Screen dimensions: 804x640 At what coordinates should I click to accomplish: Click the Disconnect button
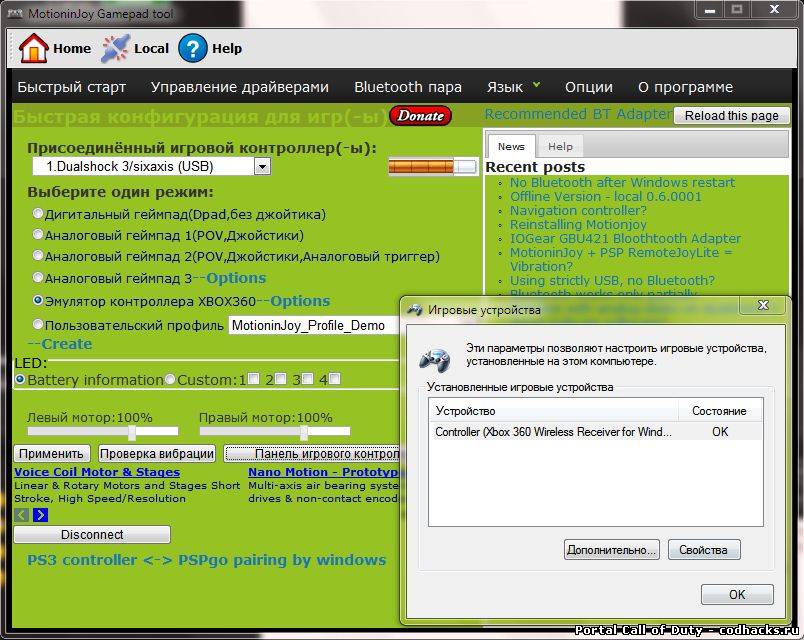click(x=92, y=534)
